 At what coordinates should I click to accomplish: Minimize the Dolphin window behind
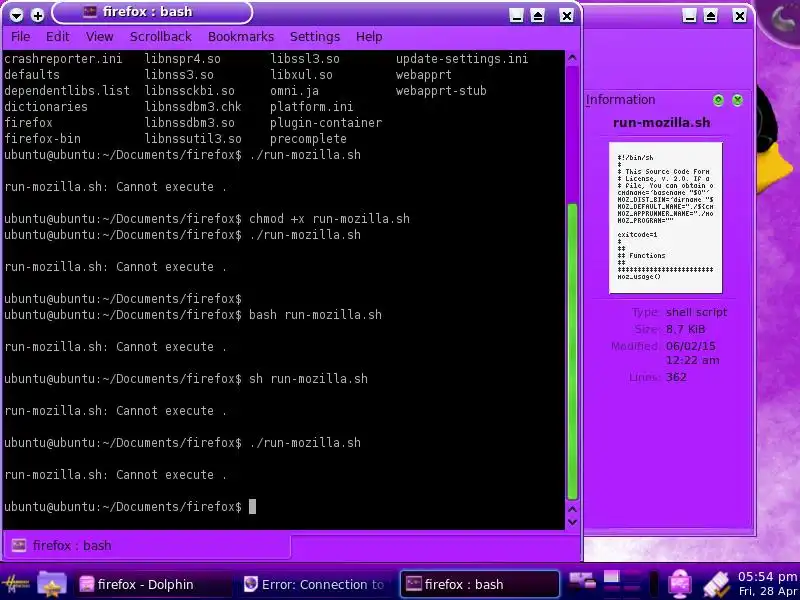click(689, 15)
